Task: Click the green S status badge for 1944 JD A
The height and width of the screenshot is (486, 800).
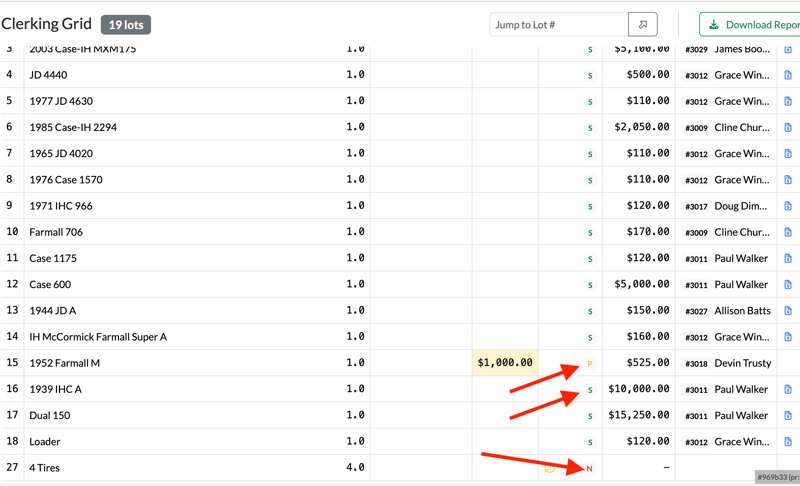Action: pyautogui.click(x=590, y=311)
